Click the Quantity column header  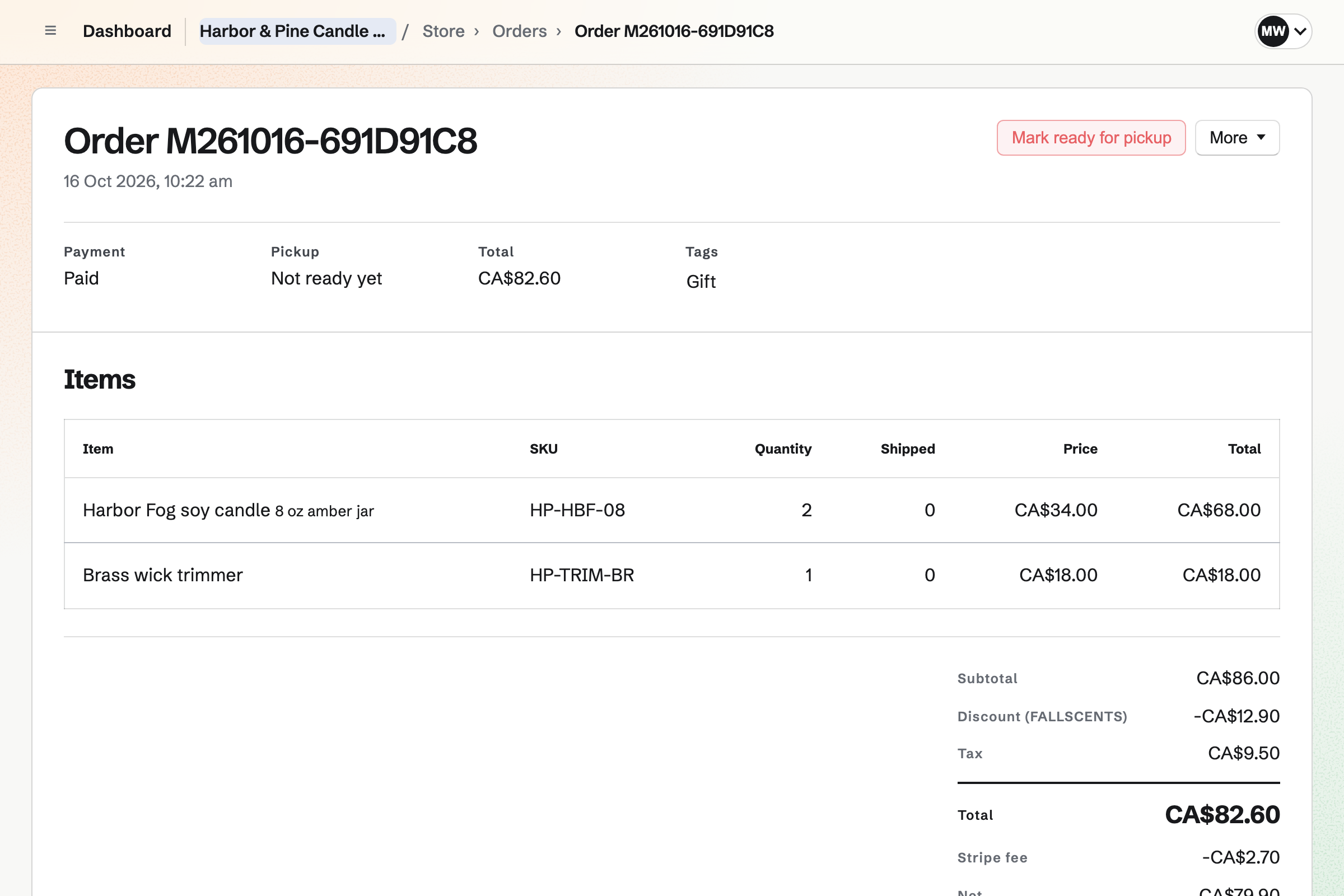click(x=783, y=449)
